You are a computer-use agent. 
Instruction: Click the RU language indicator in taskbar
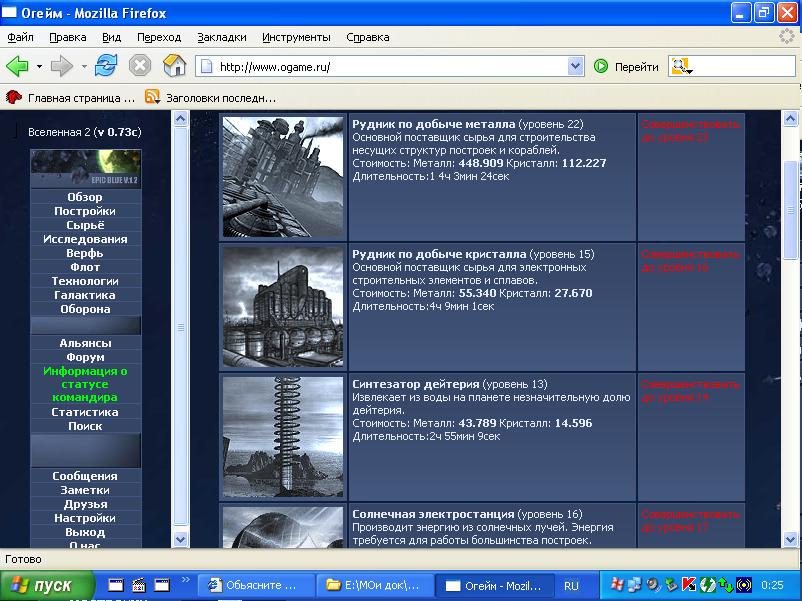click(571, 586)
